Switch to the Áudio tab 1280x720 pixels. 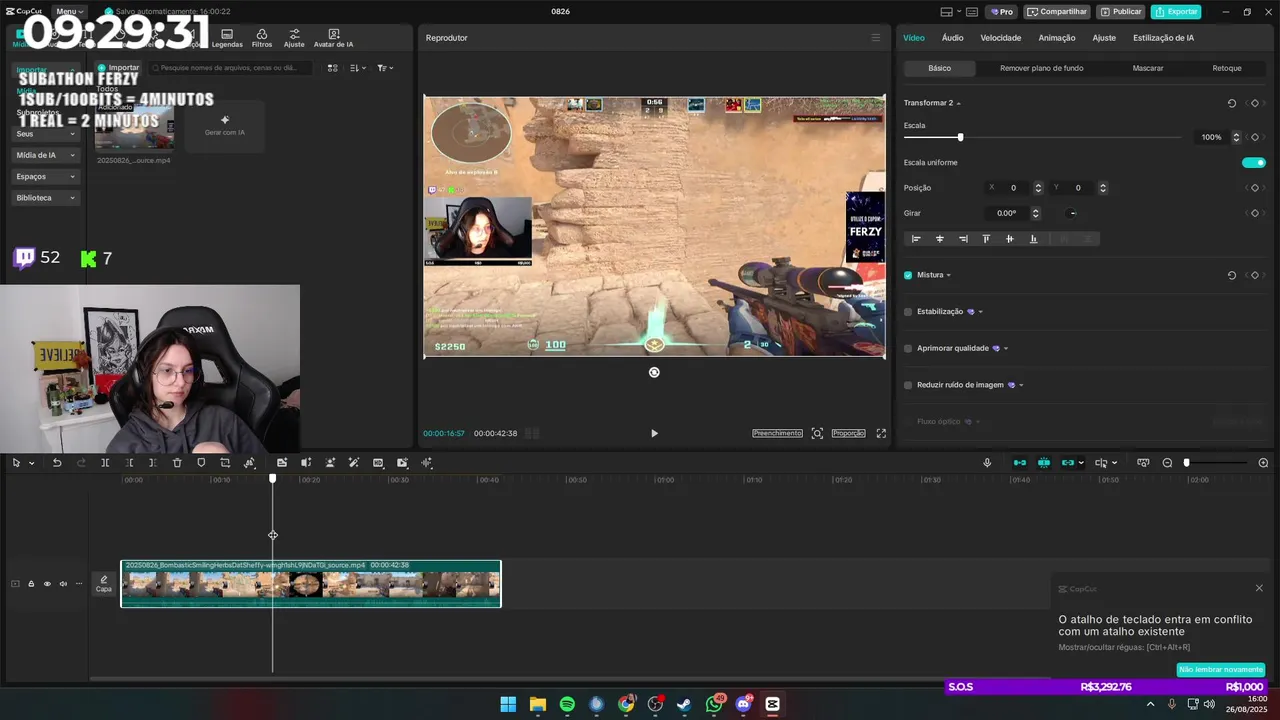952,38
